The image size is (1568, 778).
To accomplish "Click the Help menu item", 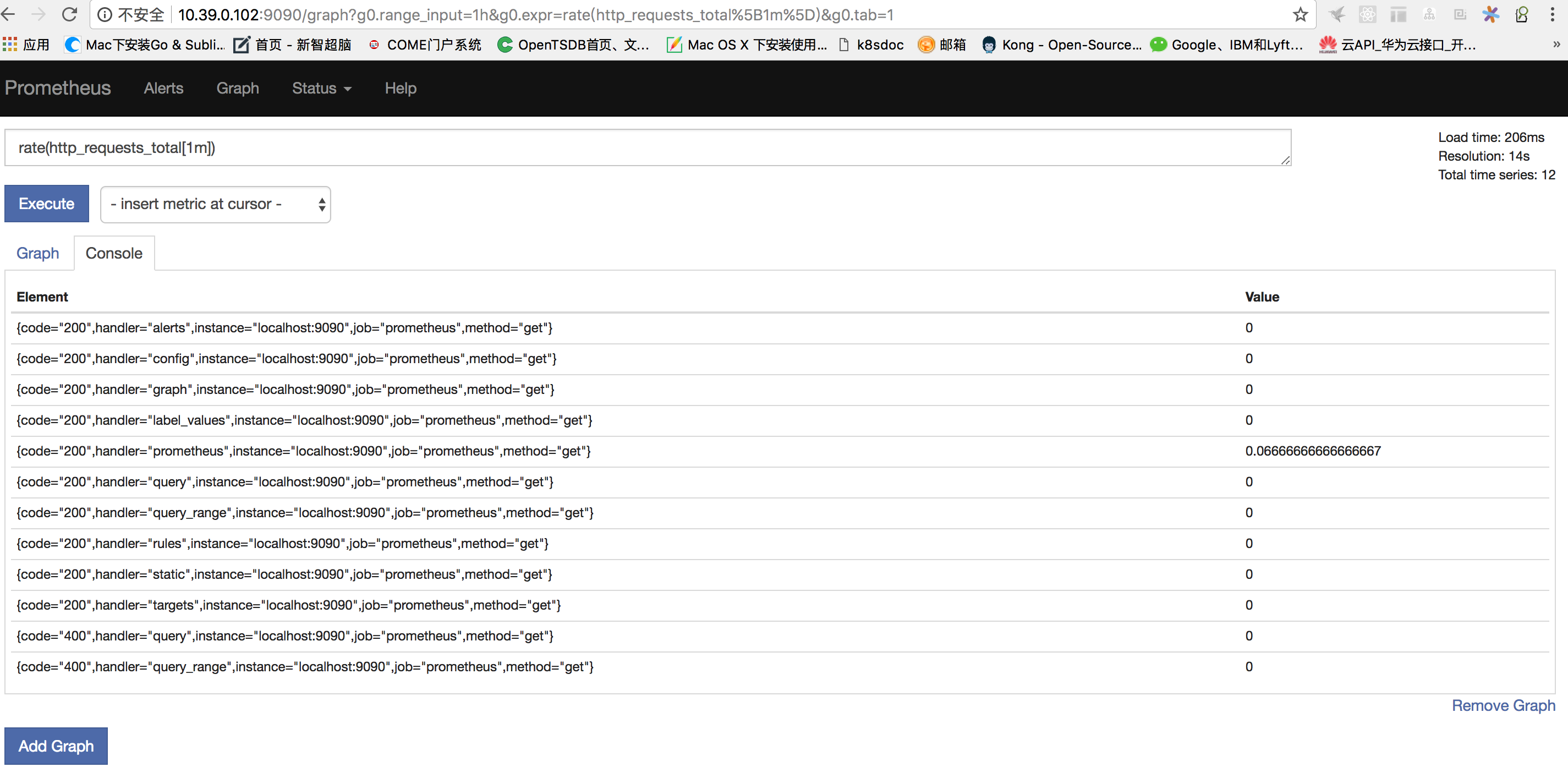I will pos(400,88).
